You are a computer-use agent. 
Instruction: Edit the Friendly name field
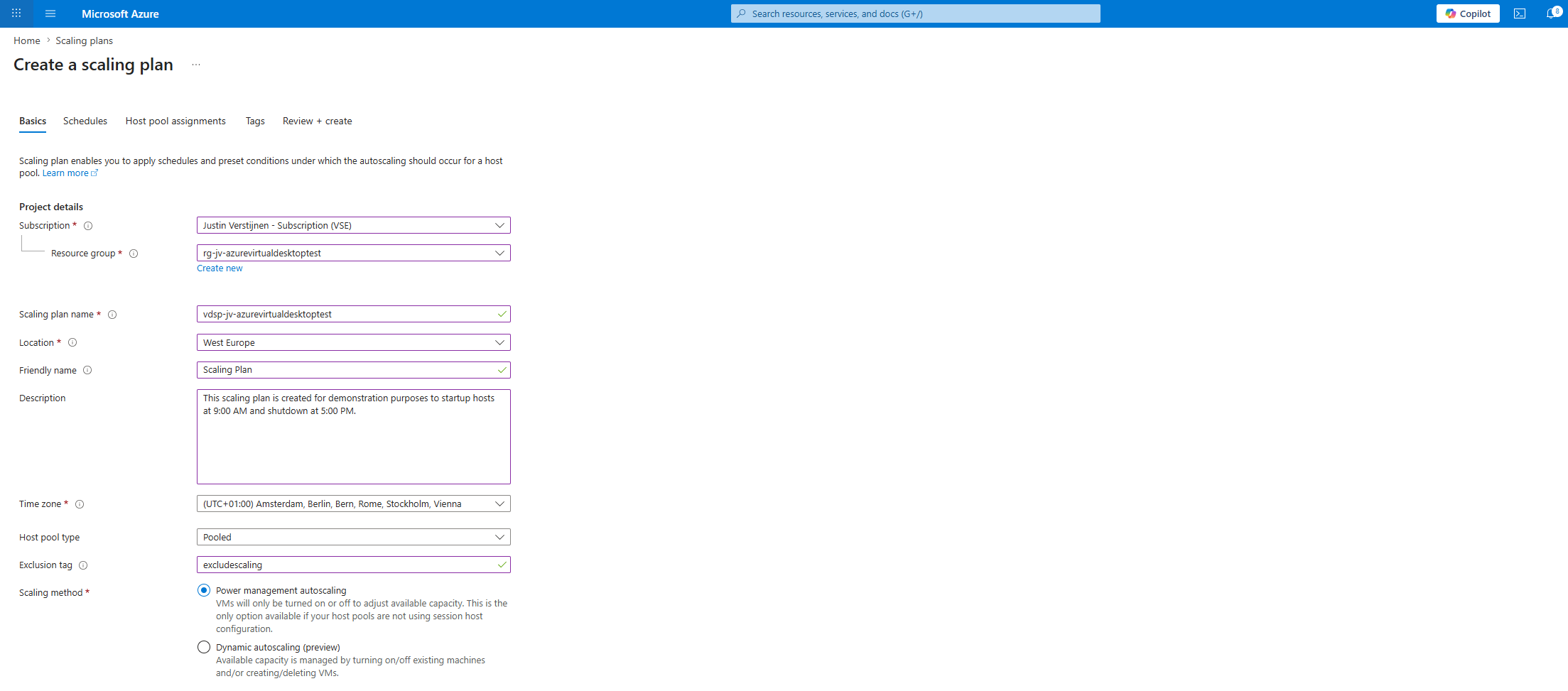click(x=354, y=370)
